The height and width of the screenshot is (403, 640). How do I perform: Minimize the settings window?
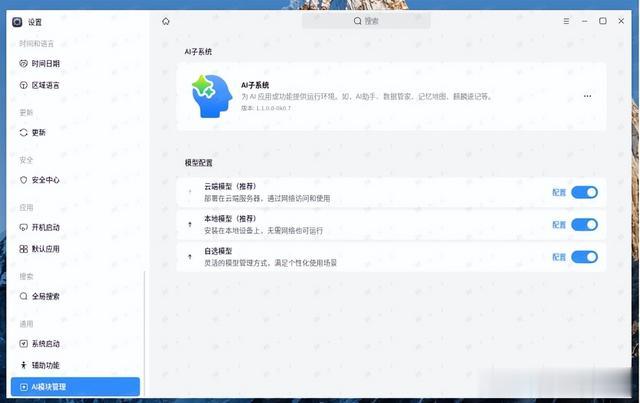[x=584, y=21]
